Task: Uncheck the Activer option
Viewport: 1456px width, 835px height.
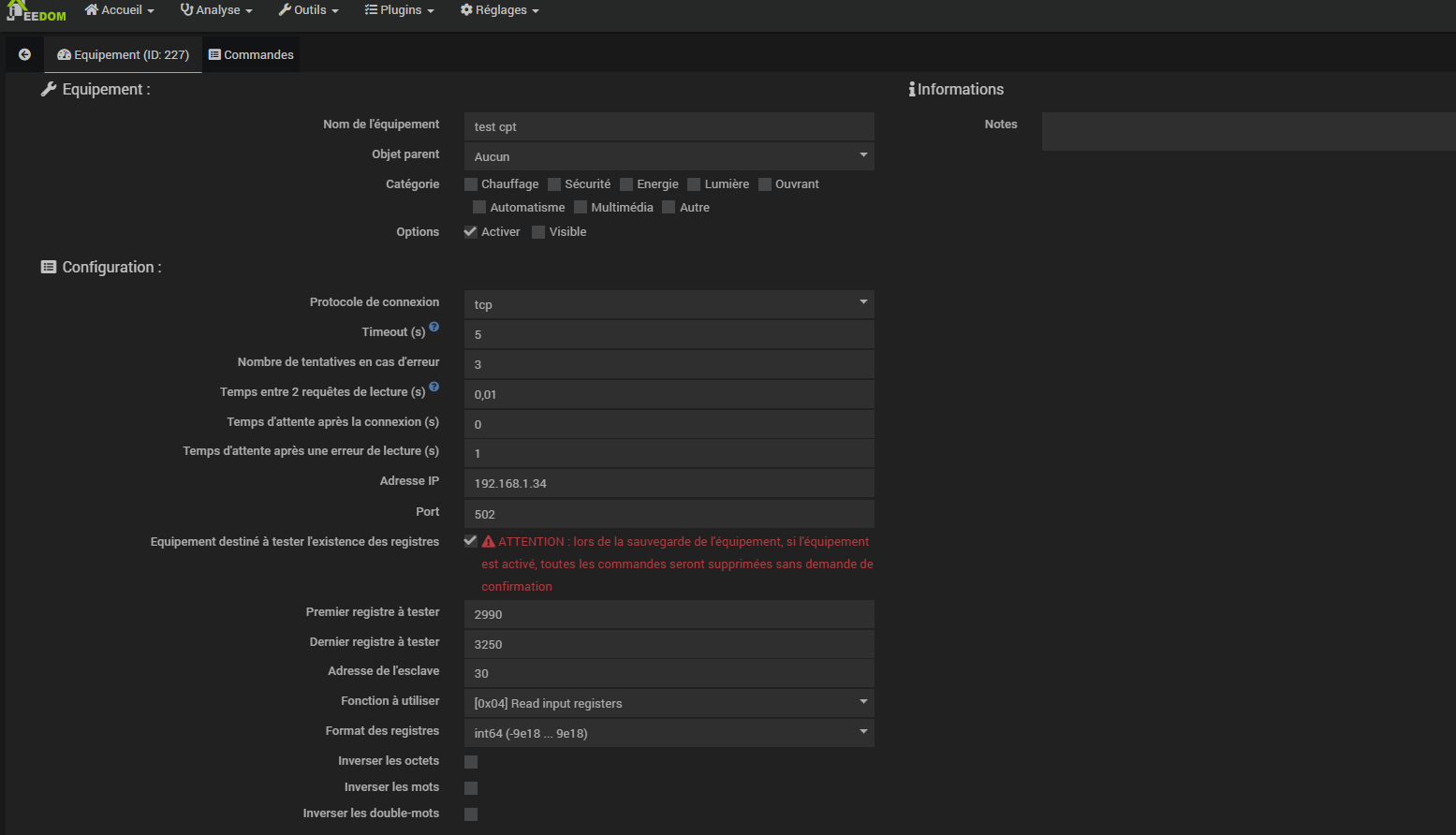Action: coord(471,232)
